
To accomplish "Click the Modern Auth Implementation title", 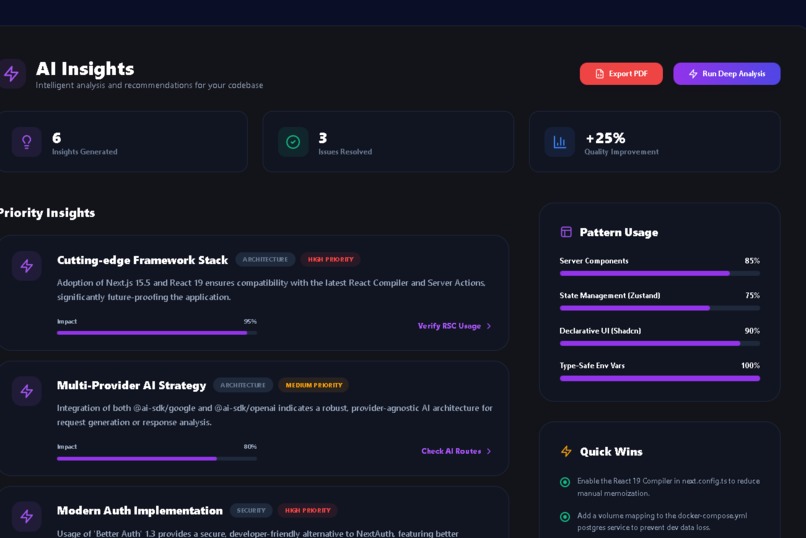I will click(x=140, y=511).
